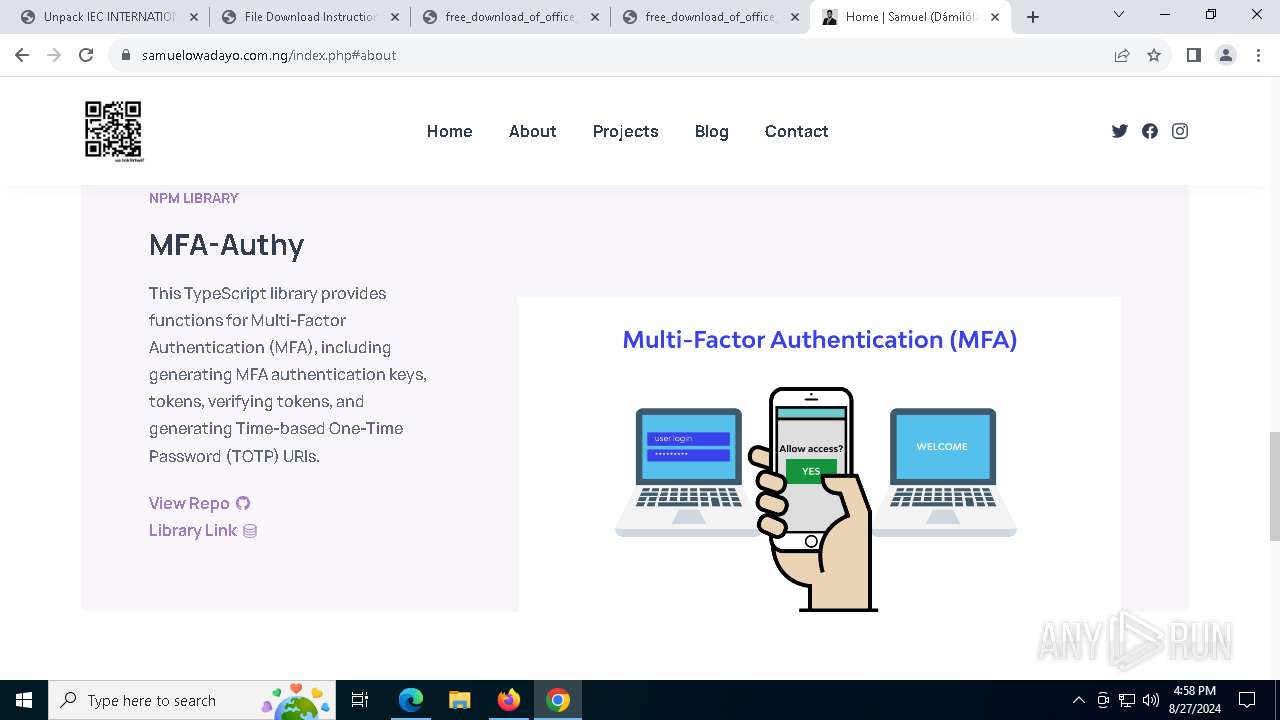Viewport: 1280px width, 720px height.
Task: Launch Firefox from the taskbar
Action: [509, 700]
